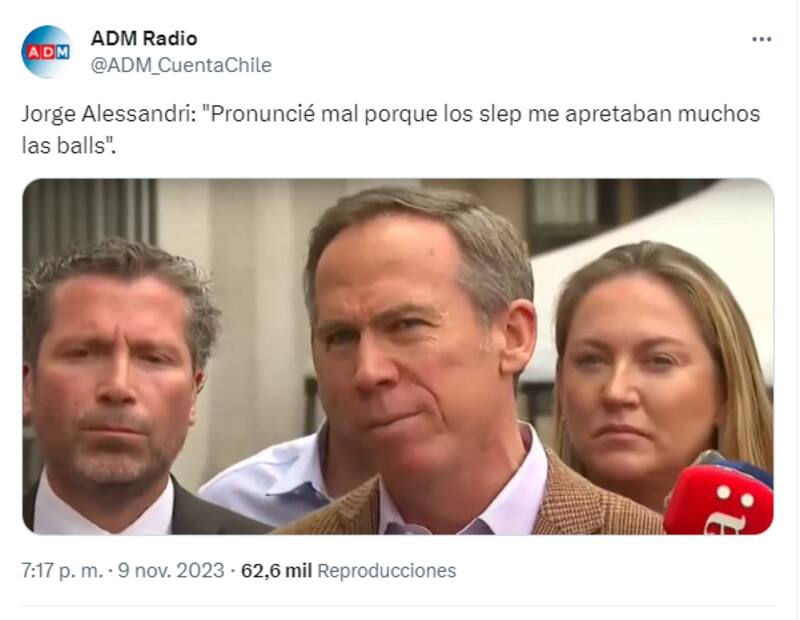Click the bearded man in the dark suit
The image size is (800, 620).
[117, 388]
